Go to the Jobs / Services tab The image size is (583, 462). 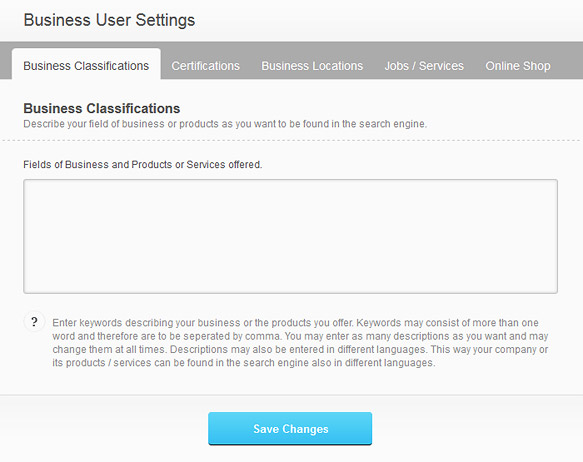pyautogui.click(x=424, y=66)
